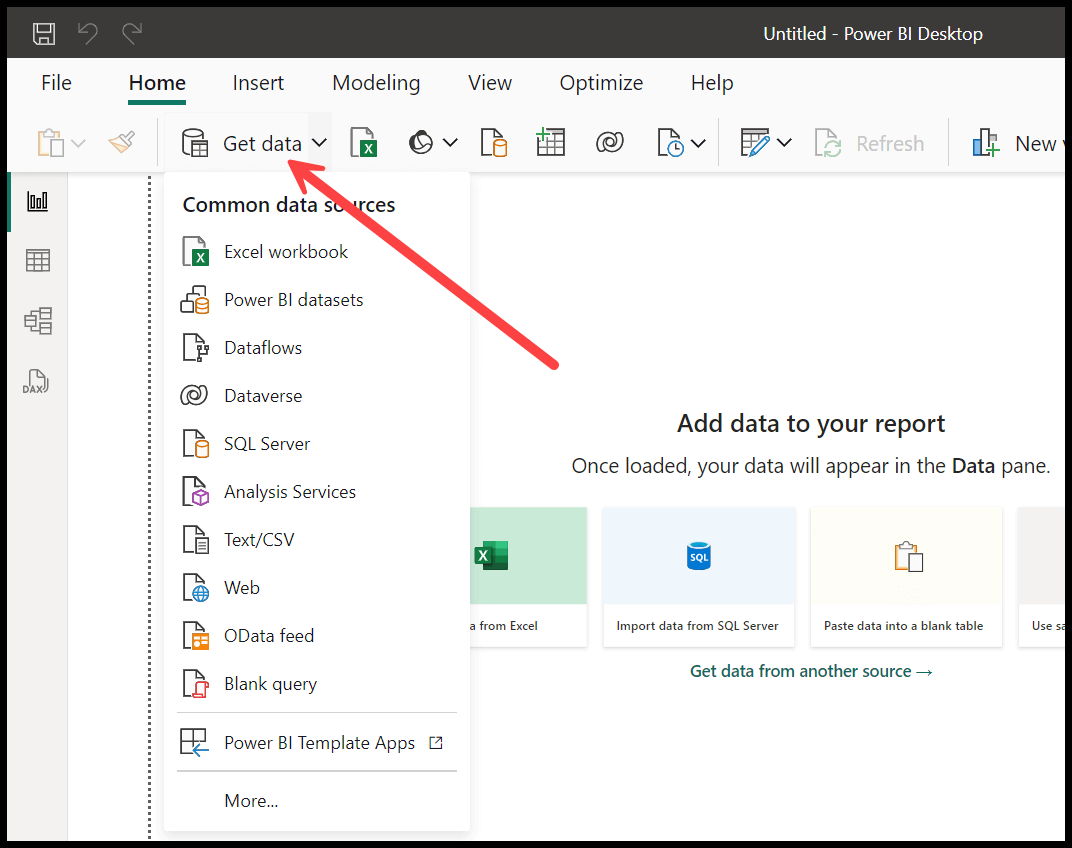
Task: Select Dataverse in the dropdown menu
Action: (x=317, y=395)
